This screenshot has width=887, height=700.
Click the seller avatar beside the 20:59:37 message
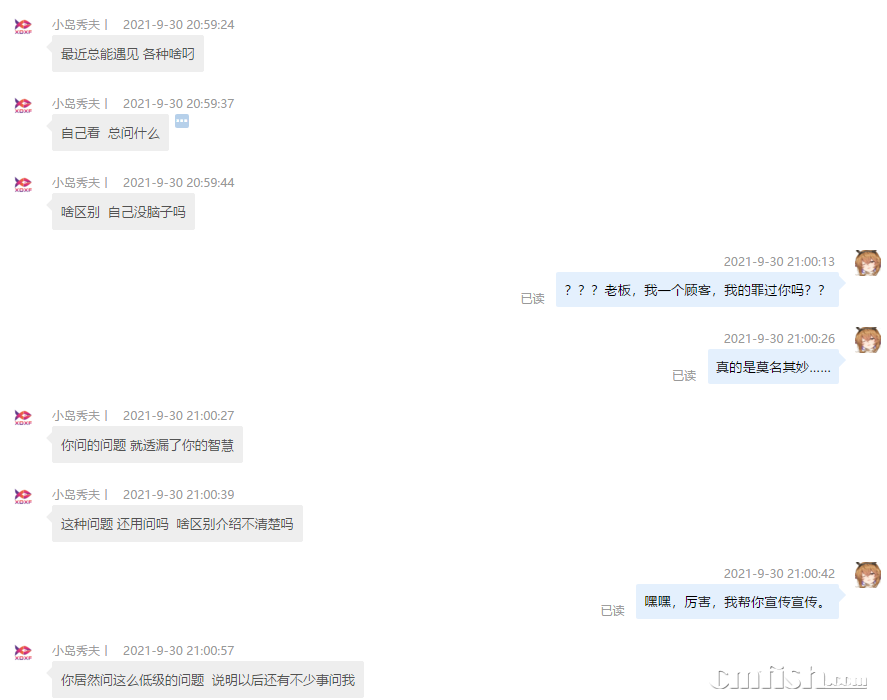point(23,105)
